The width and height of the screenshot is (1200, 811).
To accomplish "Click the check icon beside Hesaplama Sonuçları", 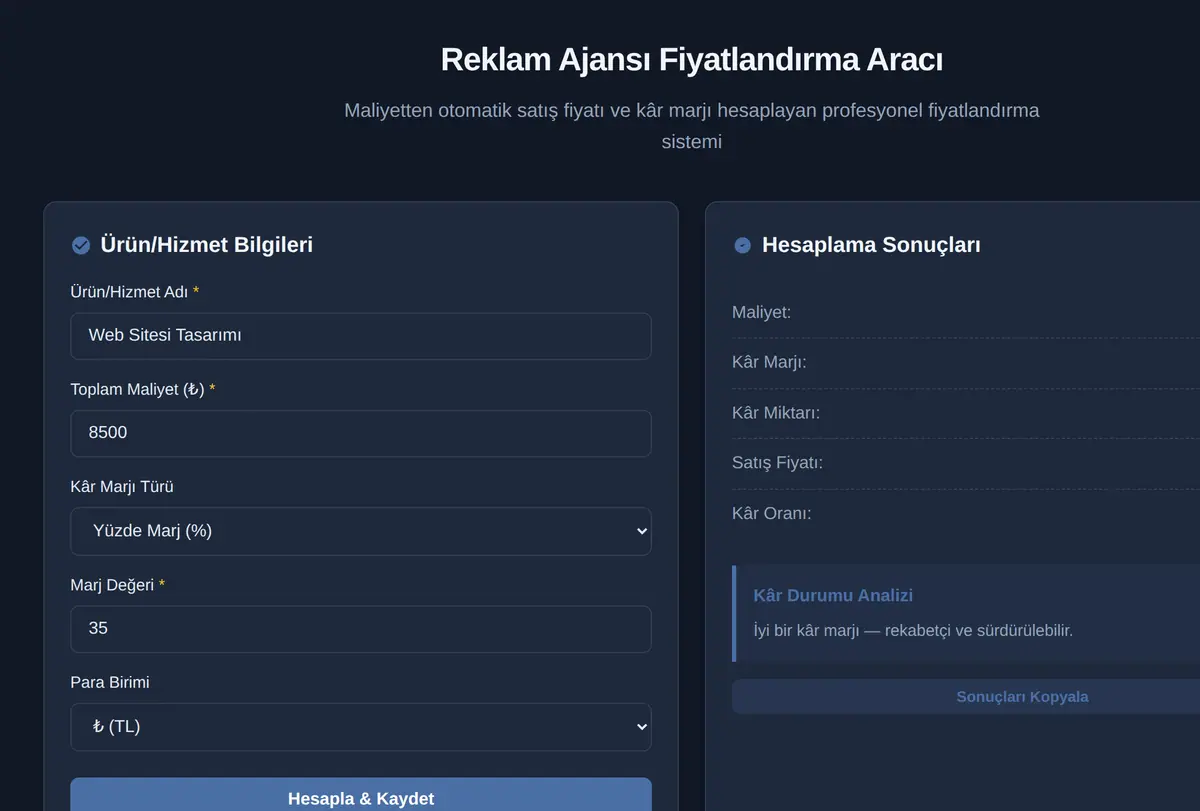I will [x=742, y=245].
